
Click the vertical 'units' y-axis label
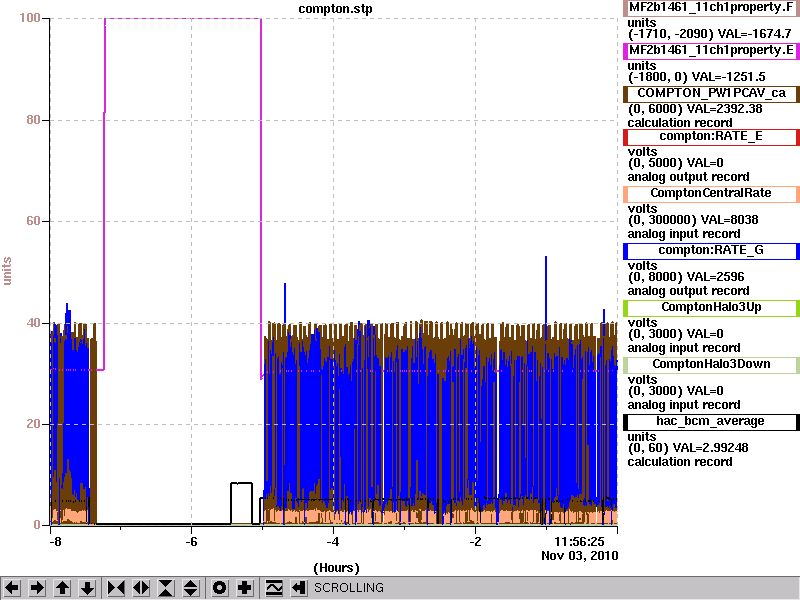[x=7, y=271]
